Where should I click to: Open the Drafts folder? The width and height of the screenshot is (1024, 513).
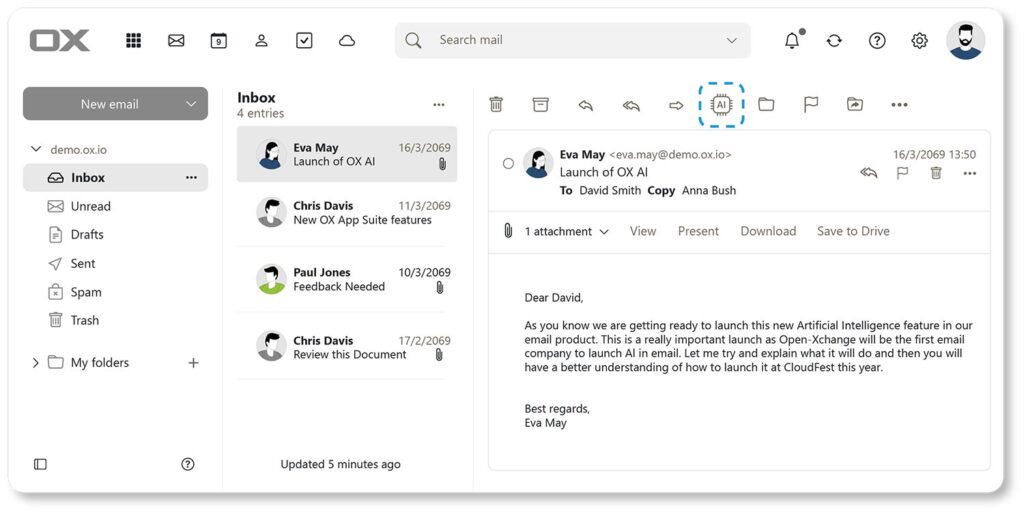click(x=87, y=235)
